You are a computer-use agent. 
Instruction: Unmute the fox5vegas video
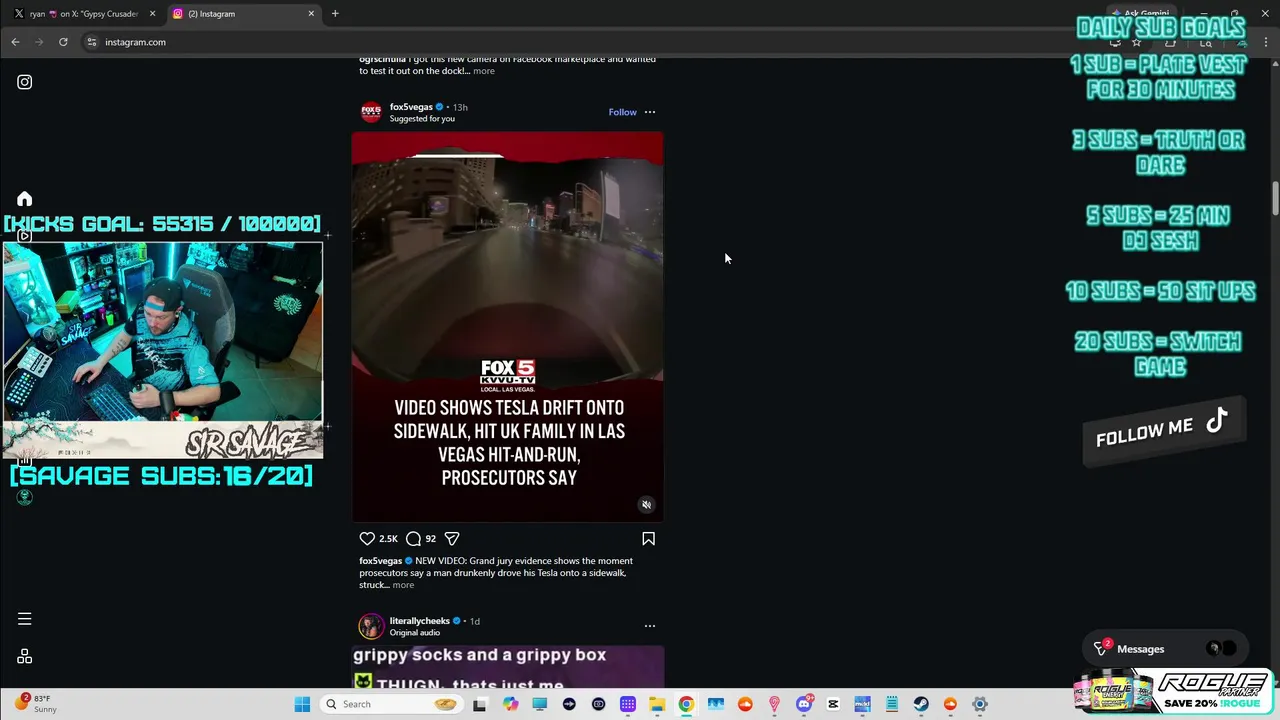pyautogui.click(x=646, y=505)
